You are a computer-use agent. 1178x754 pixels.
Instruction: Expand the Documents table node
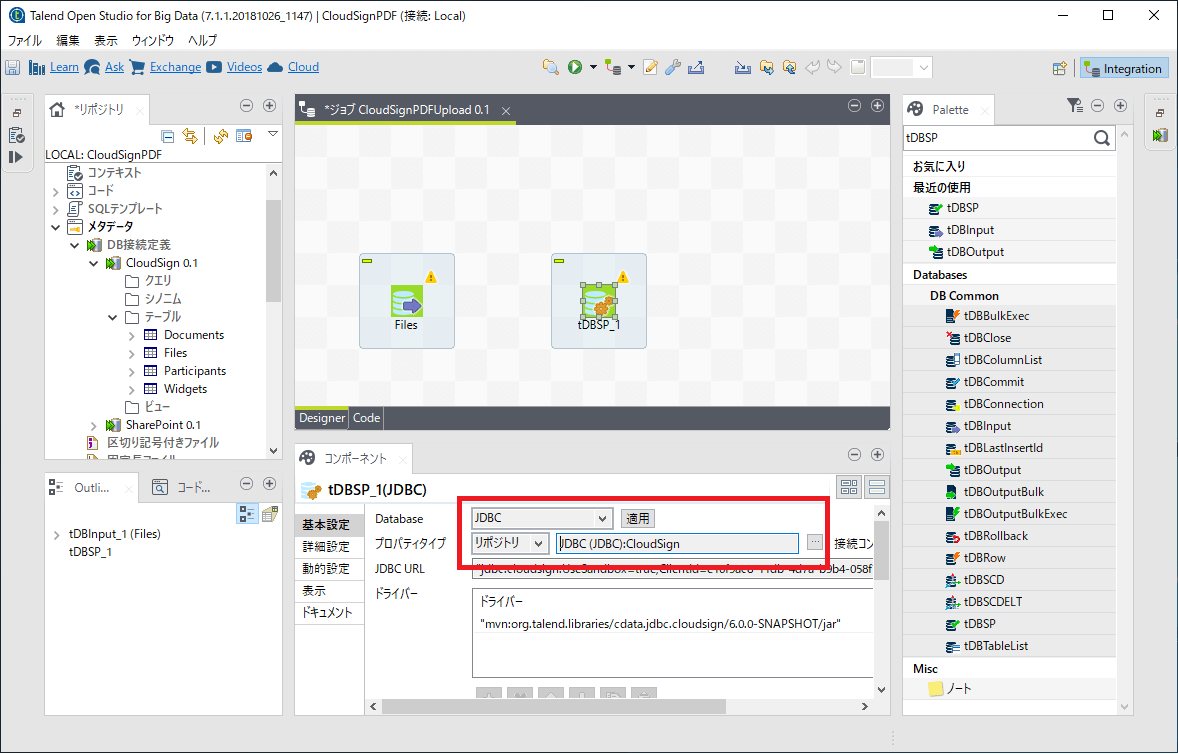(x=131, y=335)
